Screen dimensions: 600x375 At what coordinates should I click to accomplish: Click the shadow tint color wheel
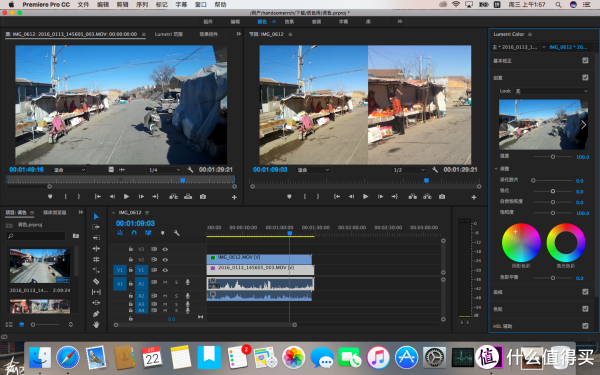point(521,243)
